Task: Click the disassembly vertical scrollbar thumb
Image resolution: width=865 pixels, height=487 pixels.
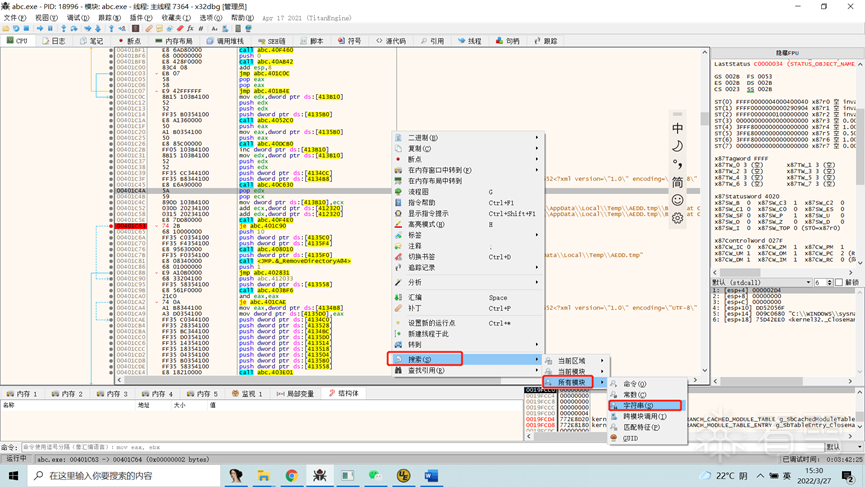Action: 704,119
